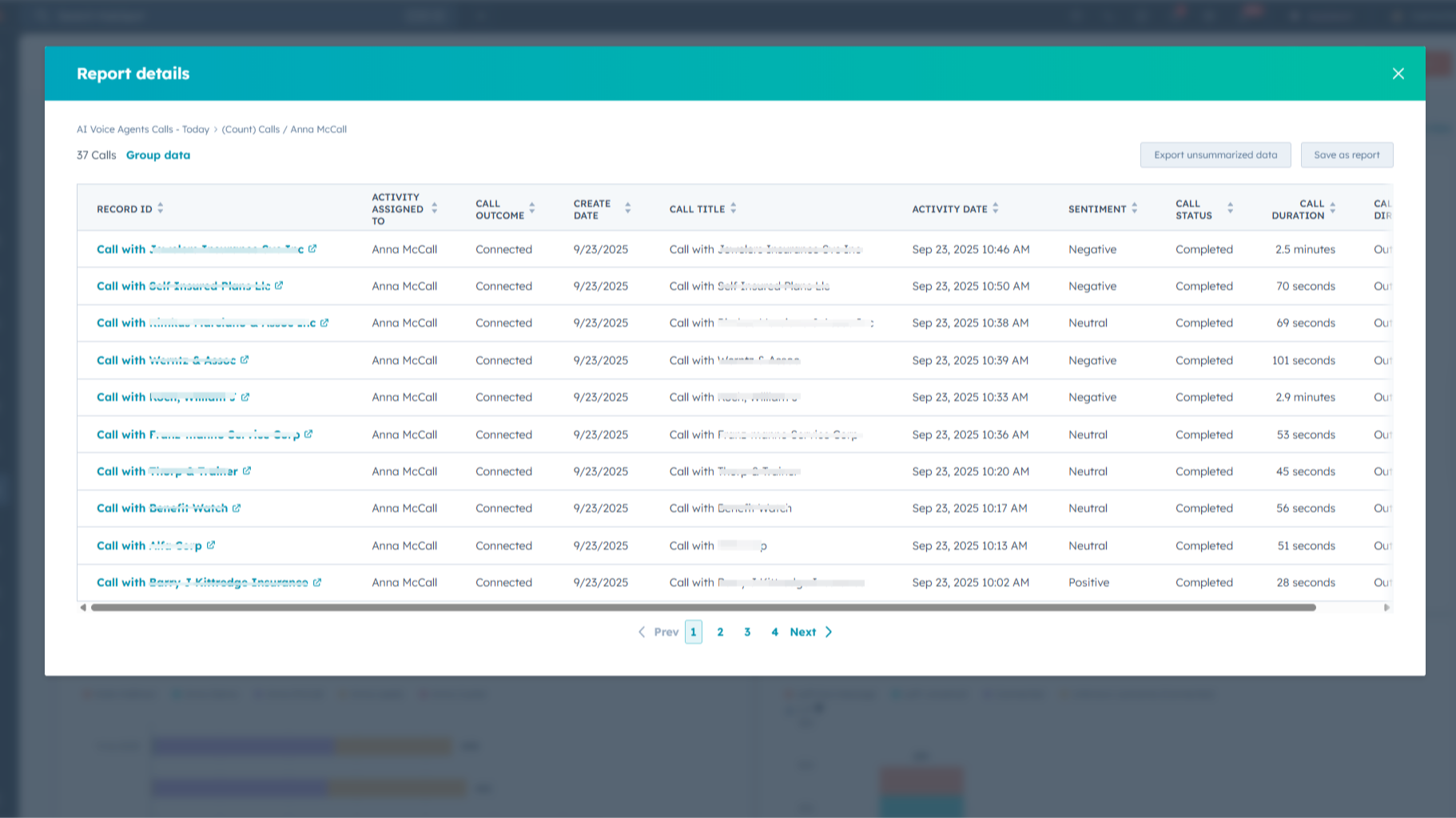Advance pages using the Next chevron

tap(829, 631)
